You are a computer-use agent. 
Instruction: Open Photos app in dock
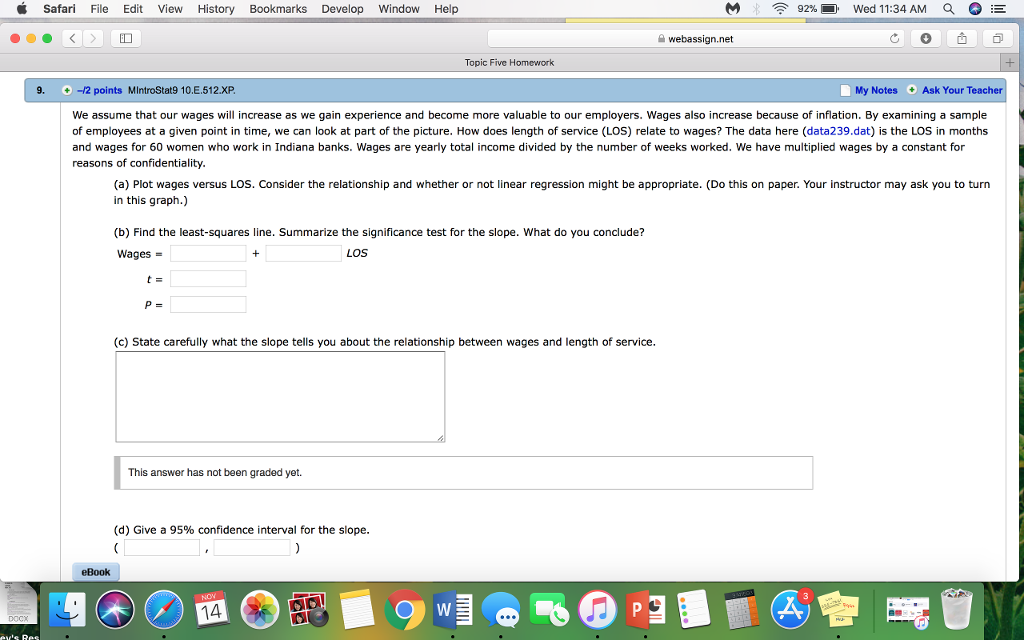pos(260,610)
